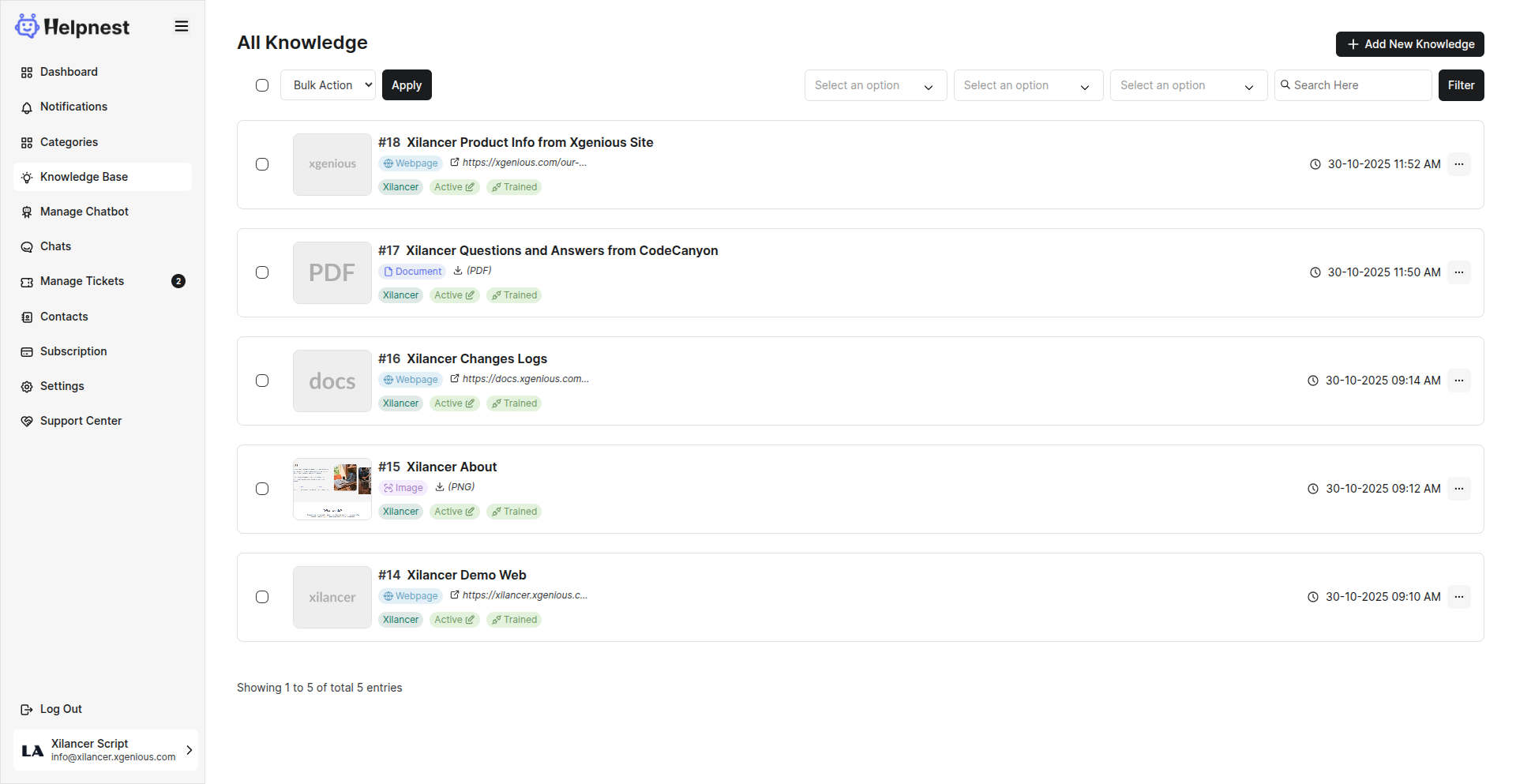This screenshot has width=1516, height=784.
Task: Click the Image type badge on entry #15
Action: click(x=403, y=488)
